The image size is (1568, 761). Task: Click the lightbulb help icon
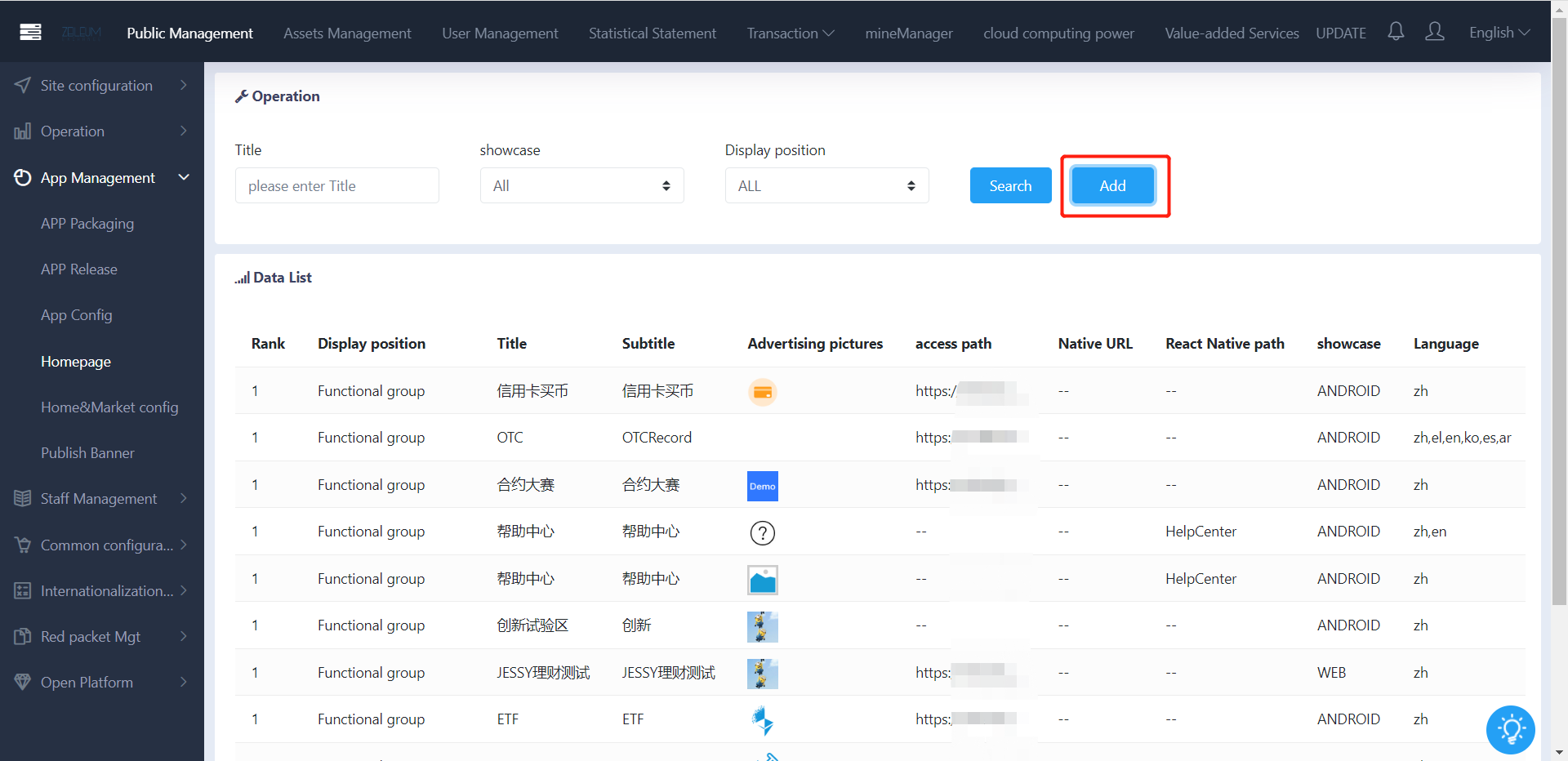click(1511, 729)
